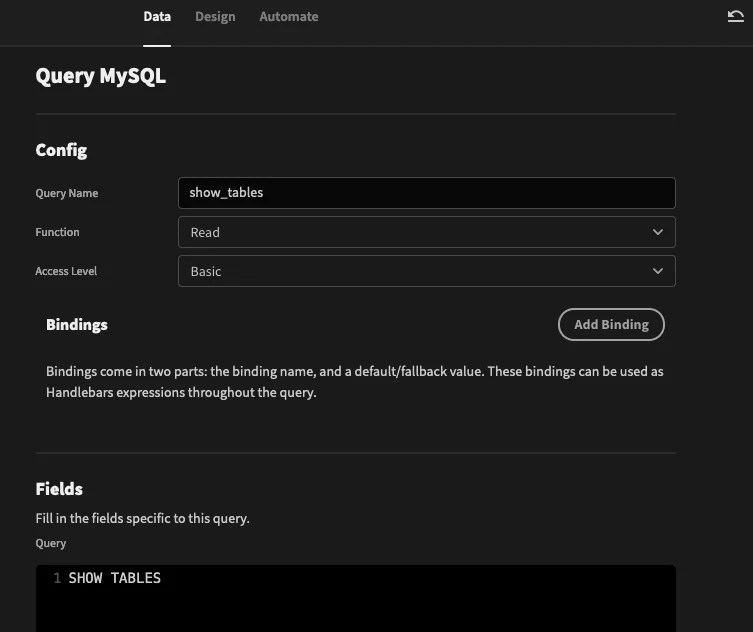The image size is (753, 632).
Task: Click the Access Level label
Action: tap(66, 271)
